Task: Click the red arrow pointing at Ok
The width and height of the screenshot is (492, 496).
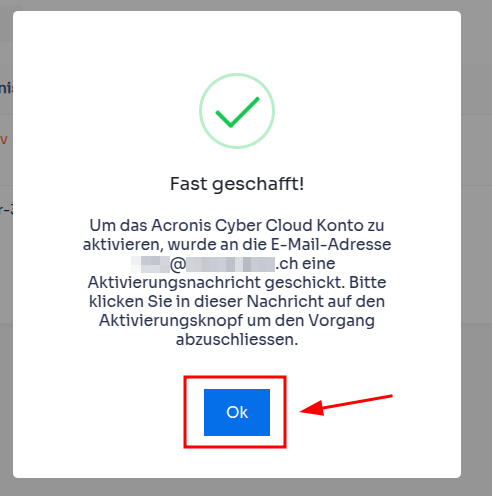Action: (346, 405)
